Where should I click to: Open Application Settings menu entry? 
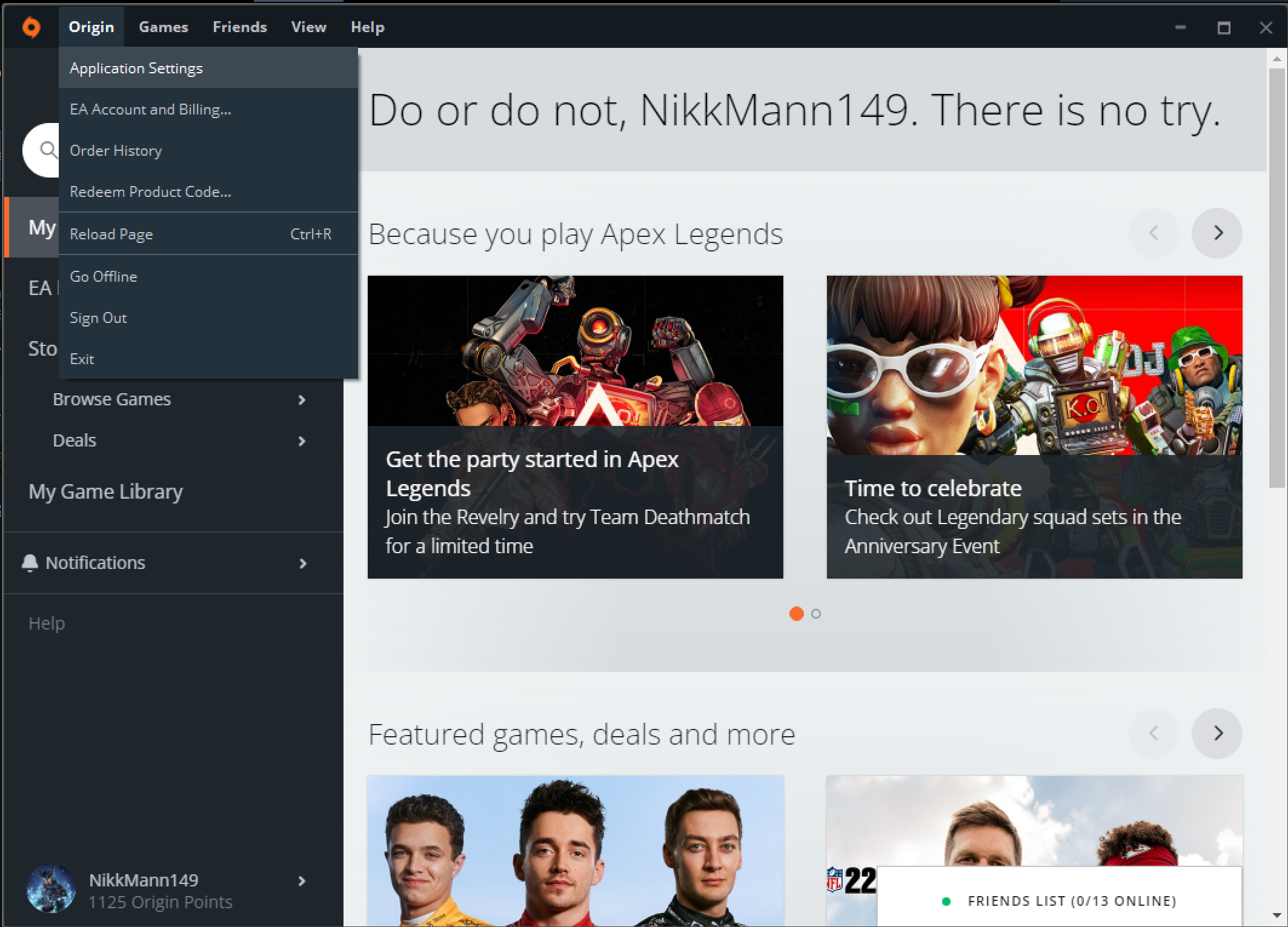click(136, 68)
